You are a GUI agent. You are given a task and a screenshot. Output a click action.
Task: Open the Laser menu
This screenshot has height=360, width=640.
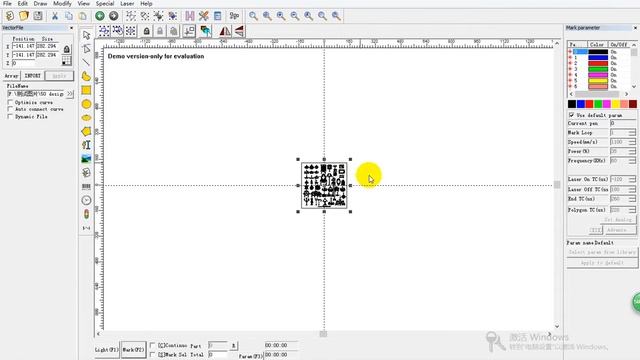[127, 3]
